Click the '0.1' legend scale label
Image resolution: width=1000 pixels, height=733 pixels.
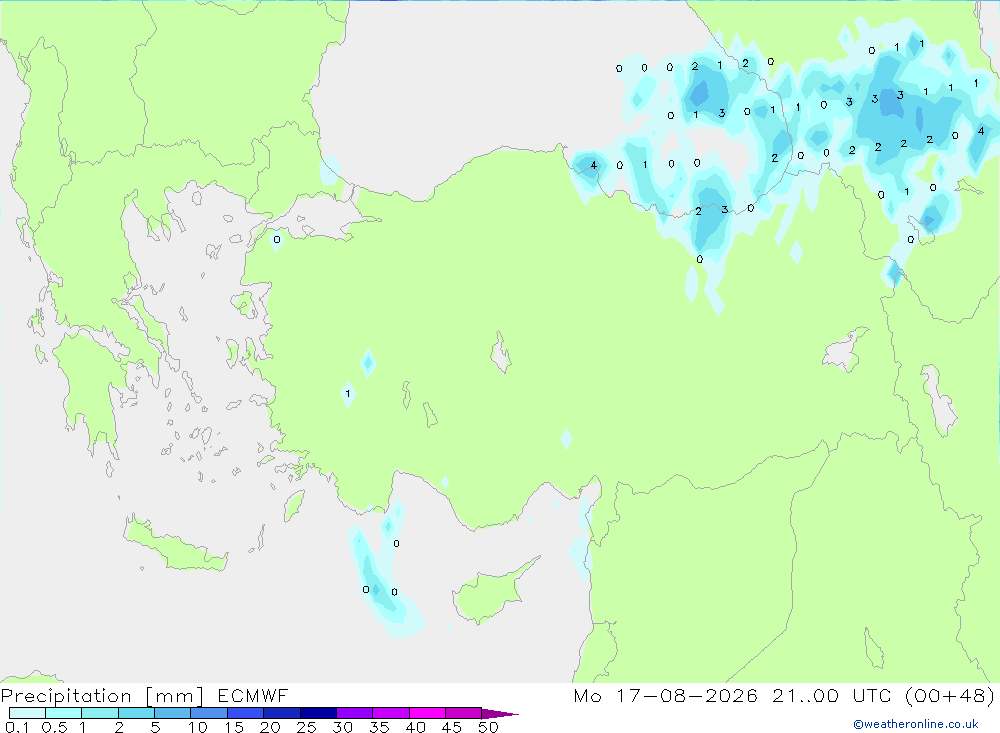click(x=17, y=727)
